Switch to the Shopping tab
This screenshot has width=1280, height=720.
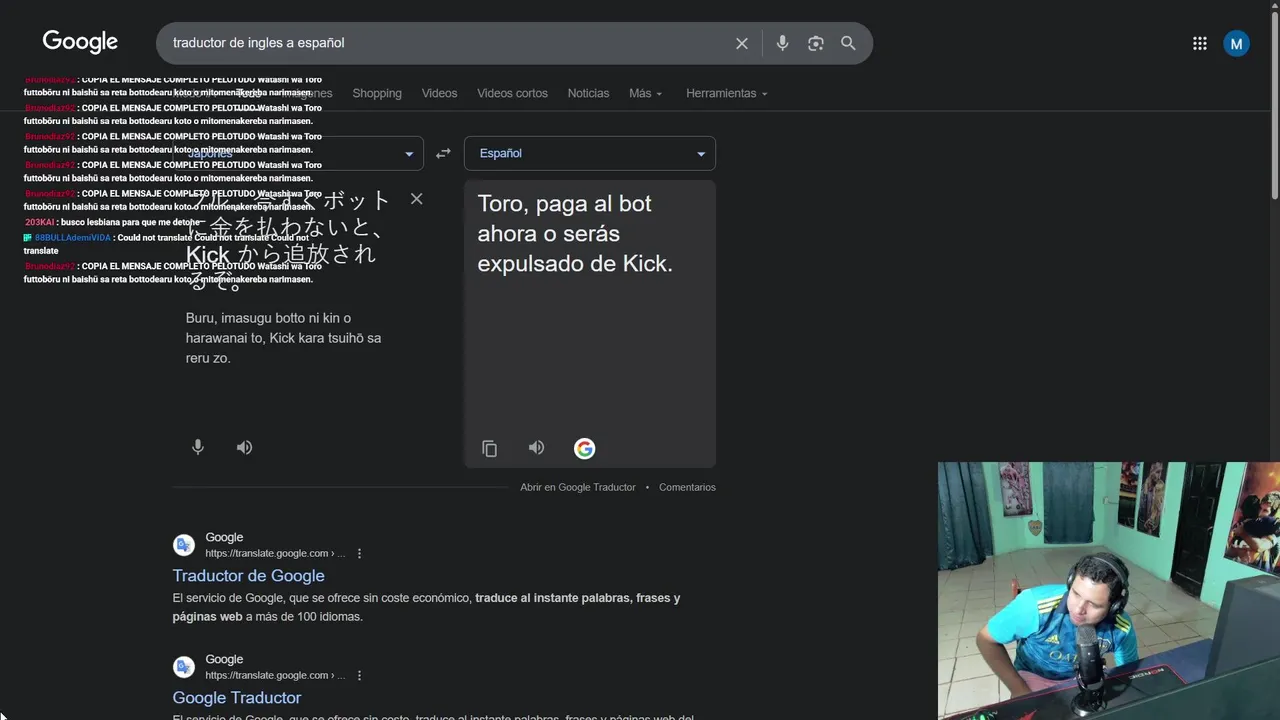click(x=377, y=93)
